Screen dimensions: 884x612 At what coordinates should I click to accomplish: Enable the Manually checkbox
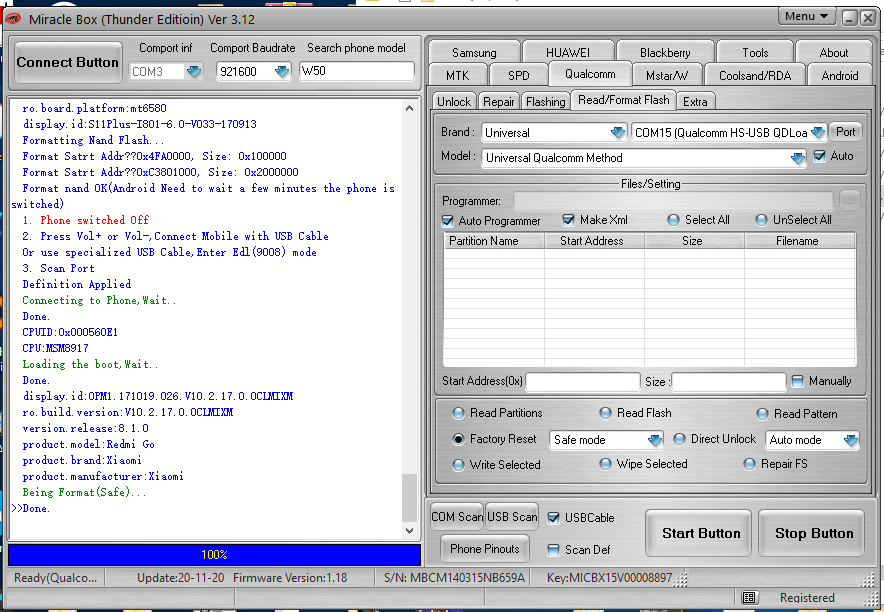pyautogui.click(x=797, y=381)
